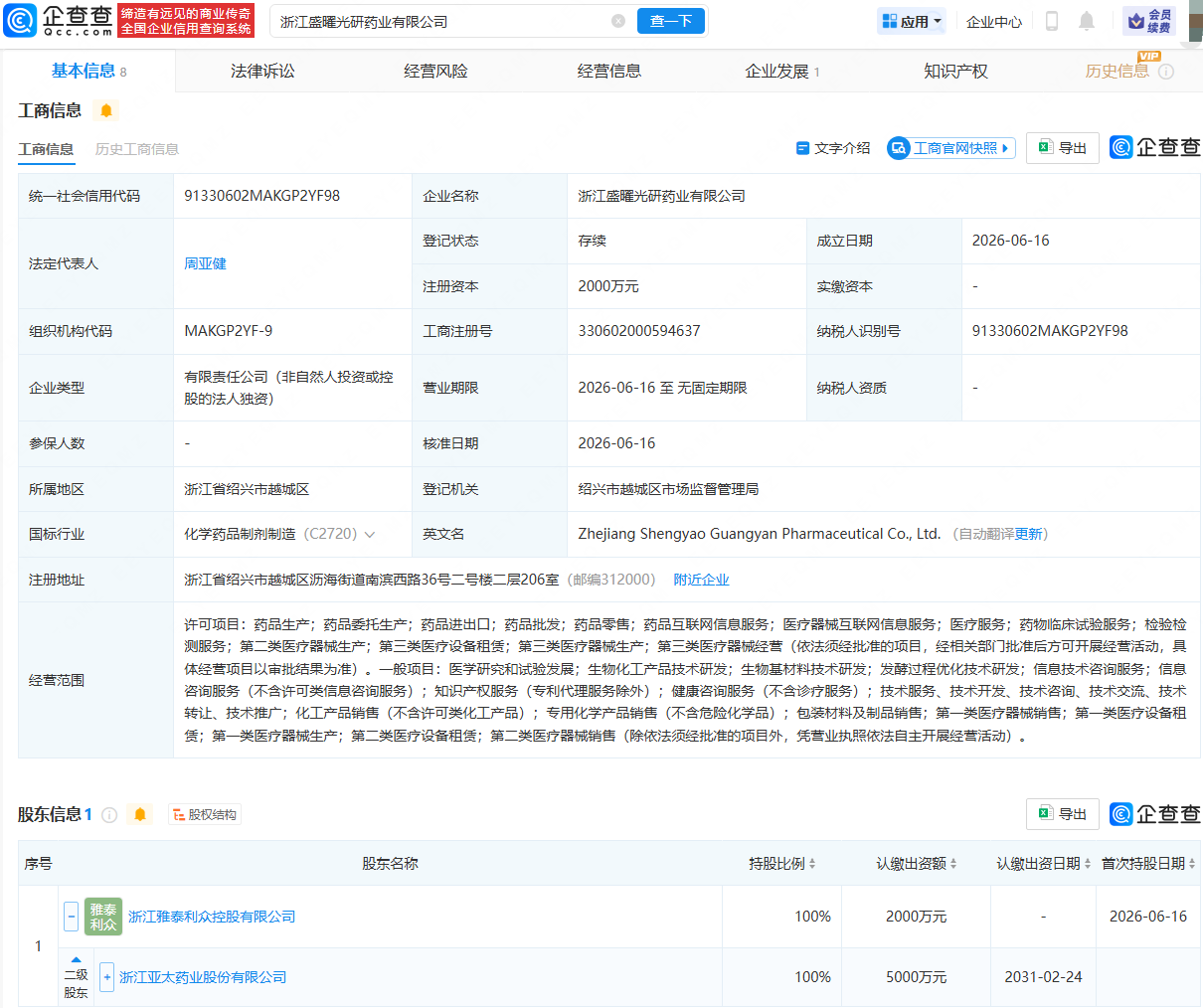Open 工商官网快照 snapshot
Image resolution: width=1203 pixels, height=1008 pixels.
(x=951, y=148)
